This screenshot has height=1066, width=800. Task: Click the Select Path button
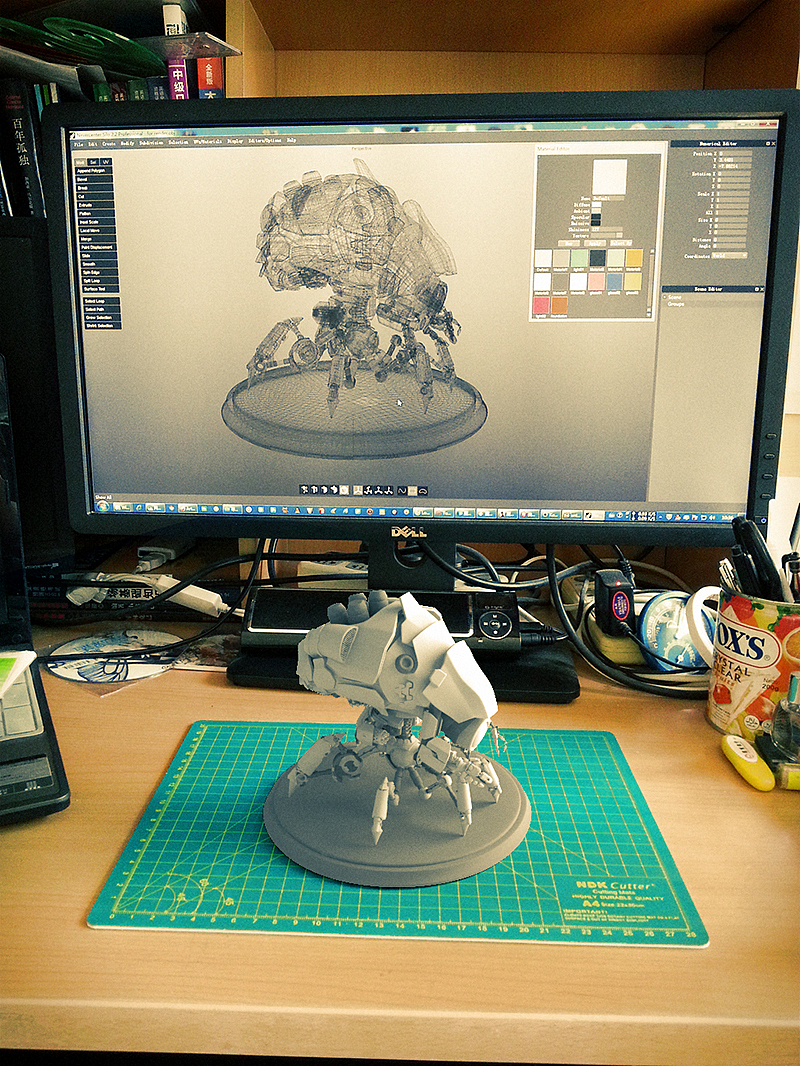(x=102, y=309)
